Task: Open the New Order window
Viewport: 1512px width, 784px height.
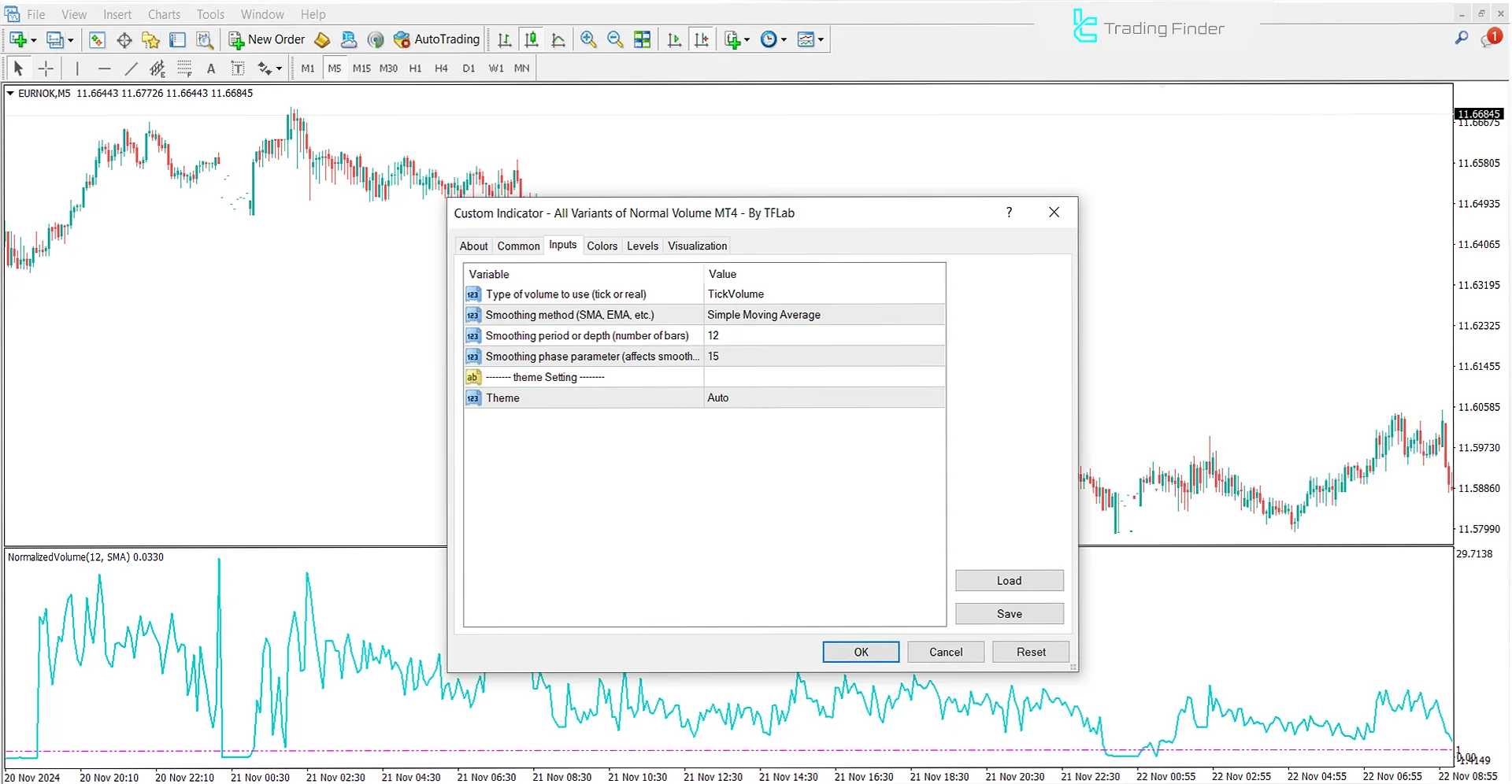Action: [x=266, y=39]
